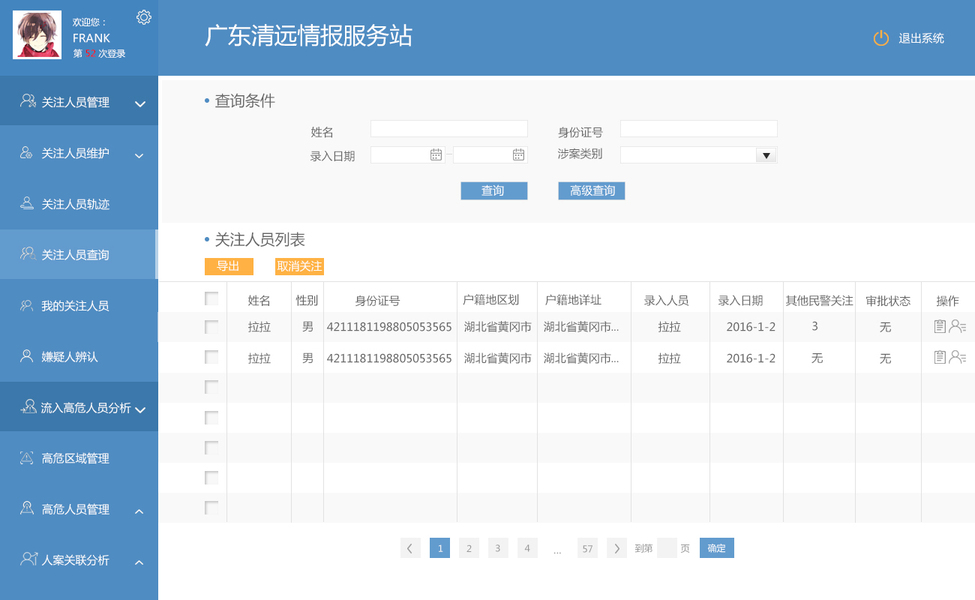Click person-list icon in first row

coord(958,326)
